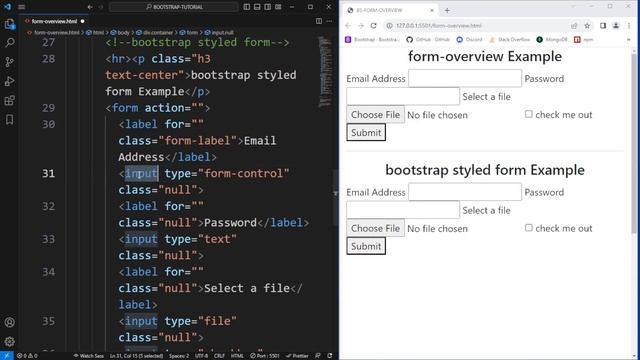The width and height of the screenshot is (640, 360).
Task: Open the Source Control view
Action: click(x=9, y=62)
